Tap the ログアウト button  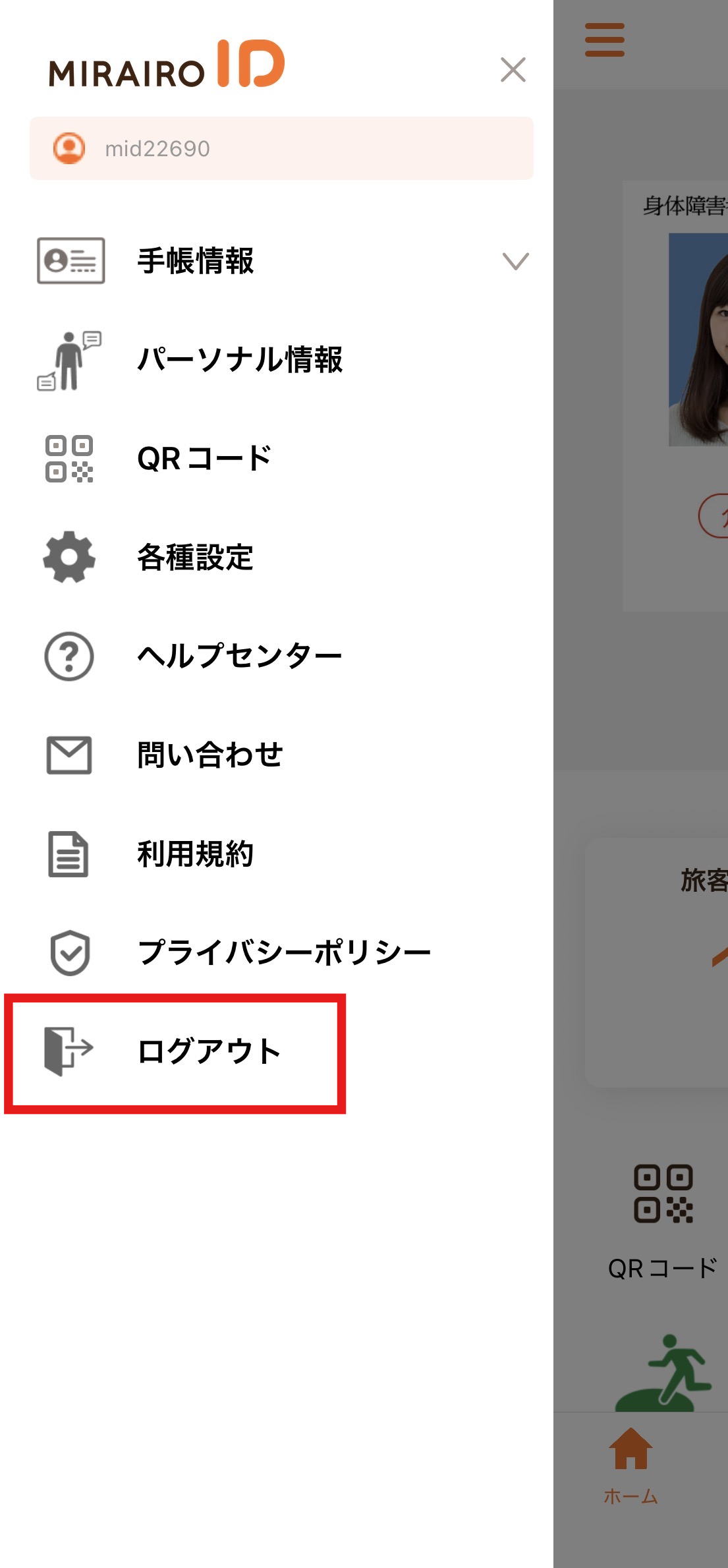tap(175, 1053)
